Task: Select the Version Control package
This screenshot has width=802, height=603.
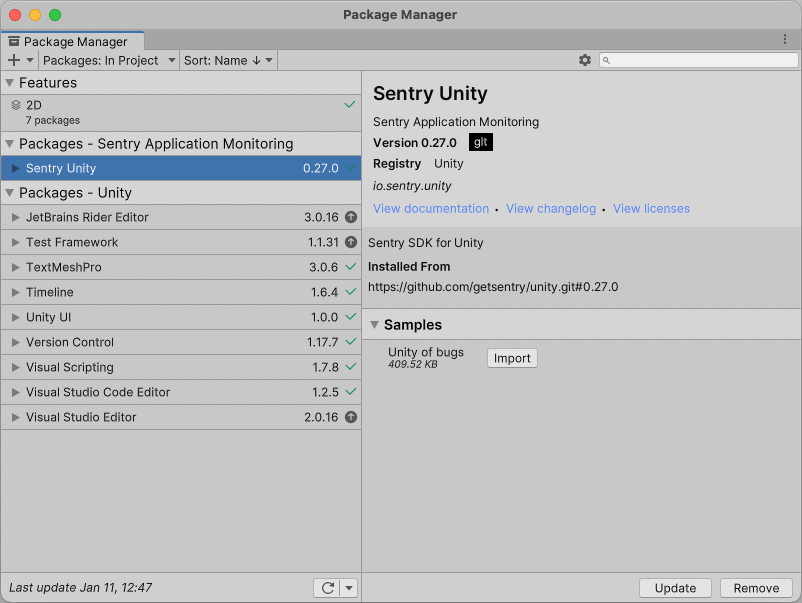Action: tap(181, 343)
